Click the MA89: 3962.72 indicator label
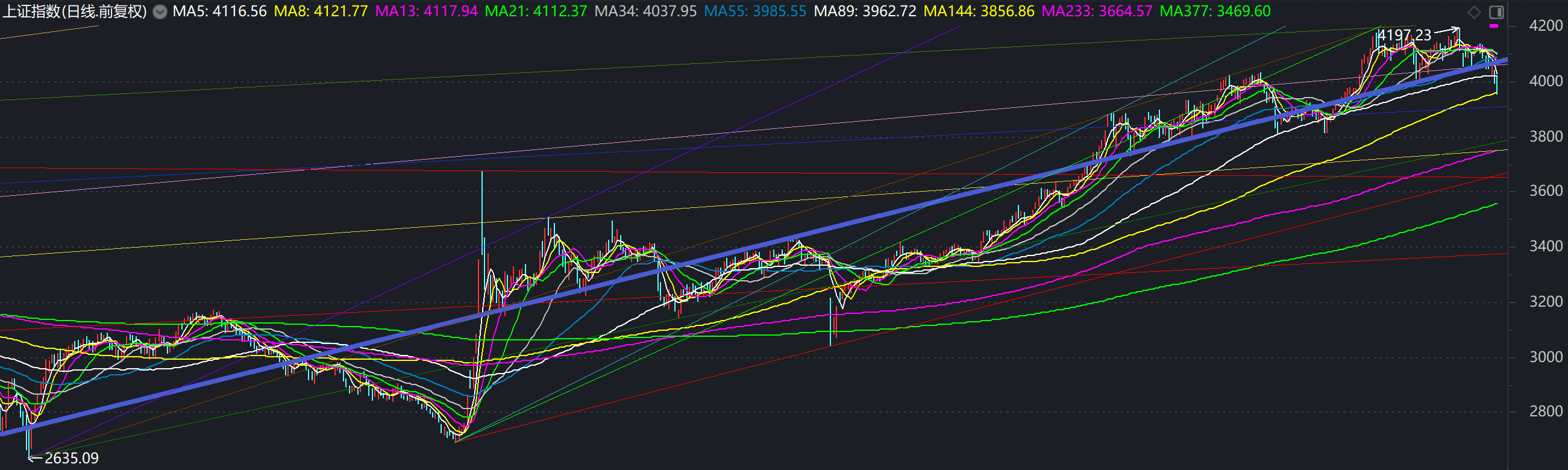 865,11
